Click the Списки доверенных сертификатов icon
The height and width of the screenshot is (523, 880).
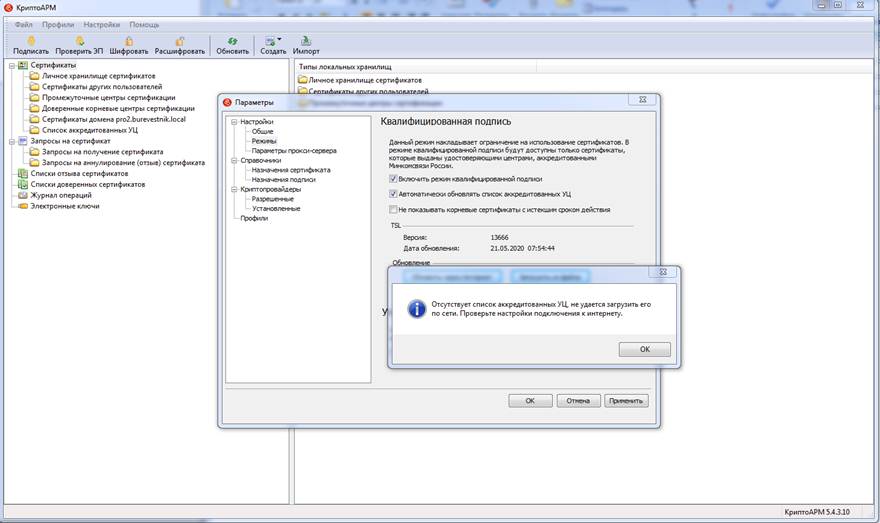(x=23, y=184)
